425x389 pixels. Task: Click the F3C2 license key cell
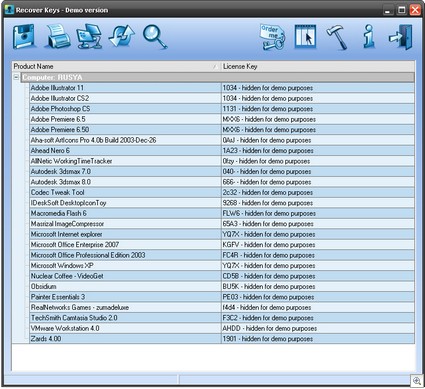[x=318, y=318]
